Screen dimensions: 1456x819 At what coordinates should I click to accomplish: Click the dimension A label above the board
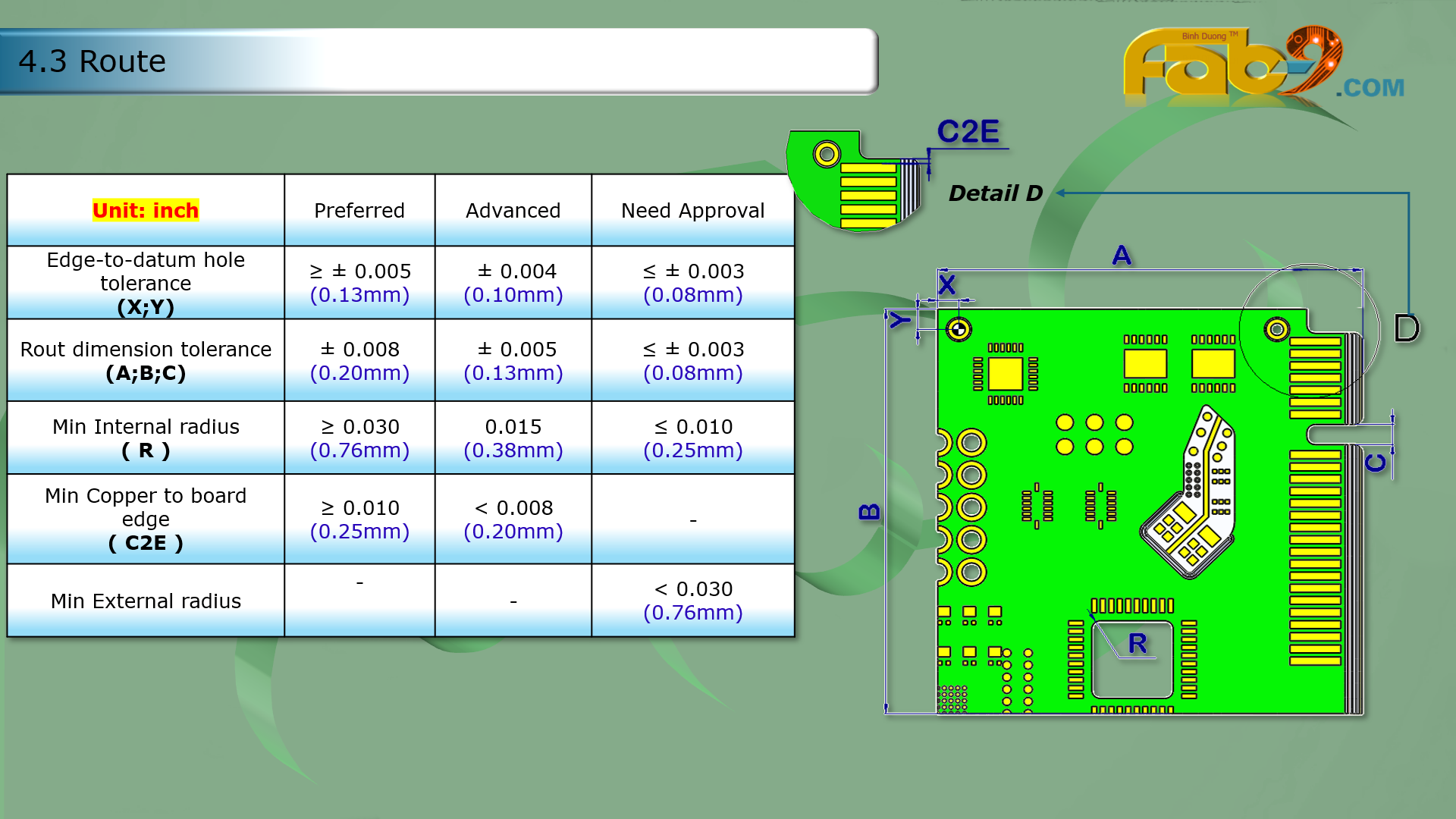(1122, 255)
